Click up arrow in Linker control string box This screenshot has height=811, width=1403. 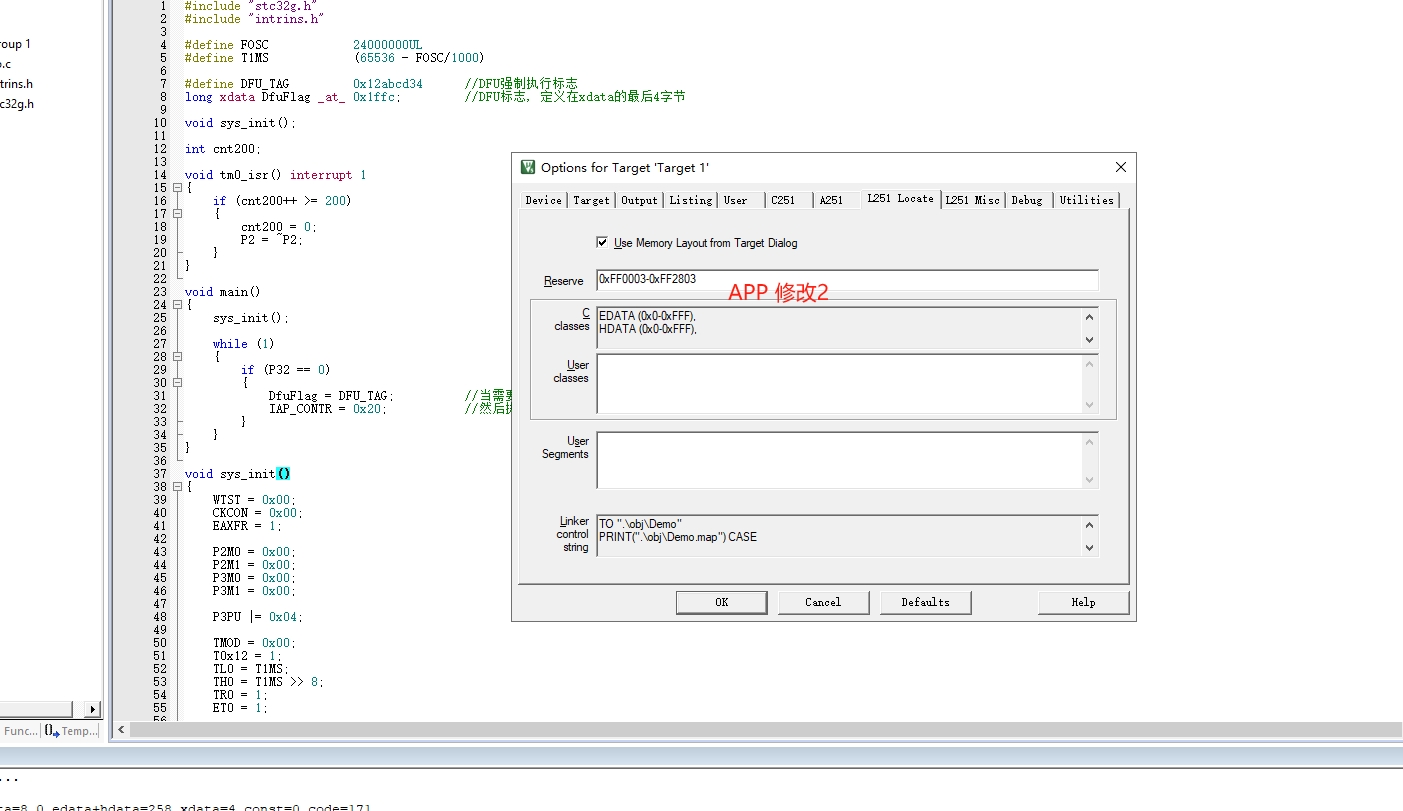click(x=1089, y=525)
